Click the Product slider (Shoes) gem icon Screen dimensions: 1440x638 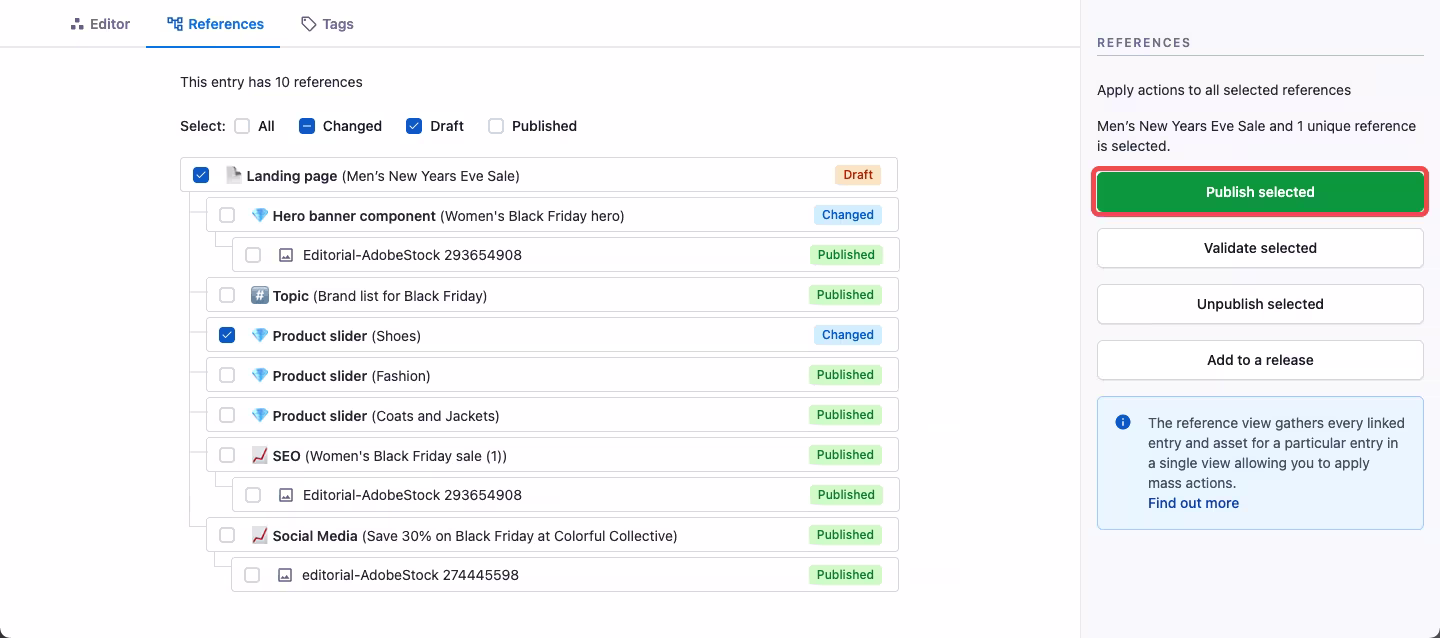pos(260,335)
